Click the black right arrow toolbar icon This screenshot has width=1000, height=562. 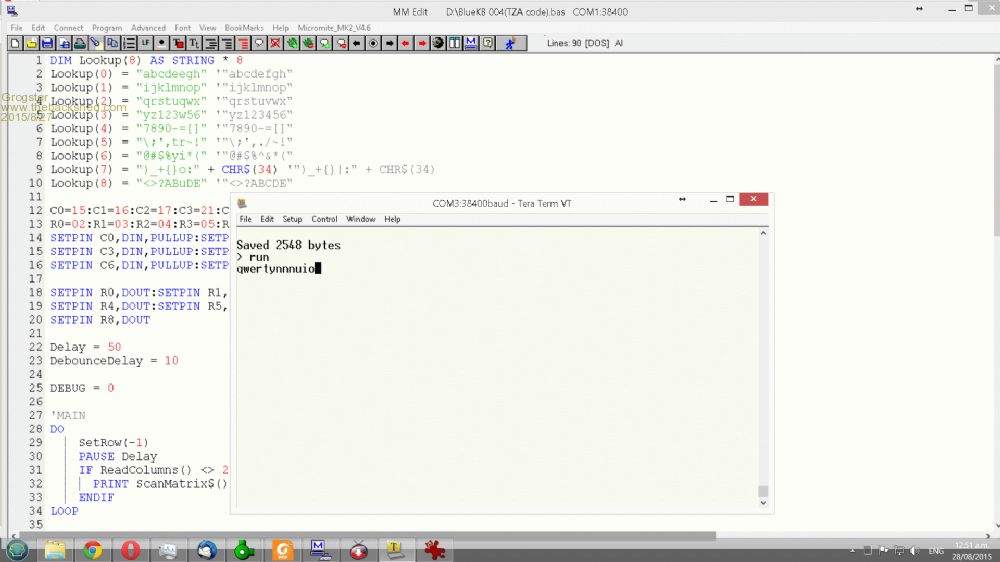[x=389, y=44]
